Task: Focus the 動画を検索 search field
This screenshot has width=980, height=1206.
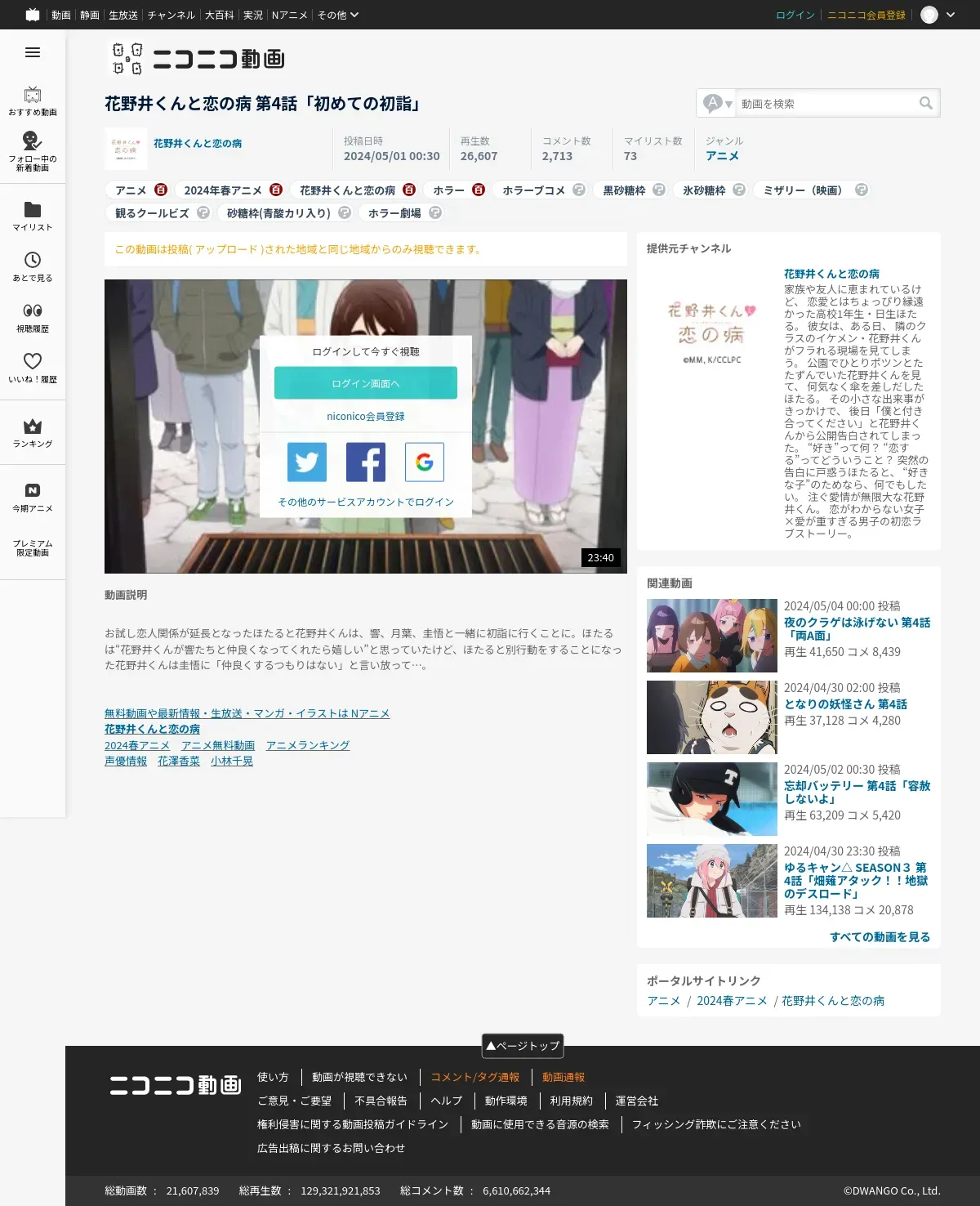Action: coord(826,104)
